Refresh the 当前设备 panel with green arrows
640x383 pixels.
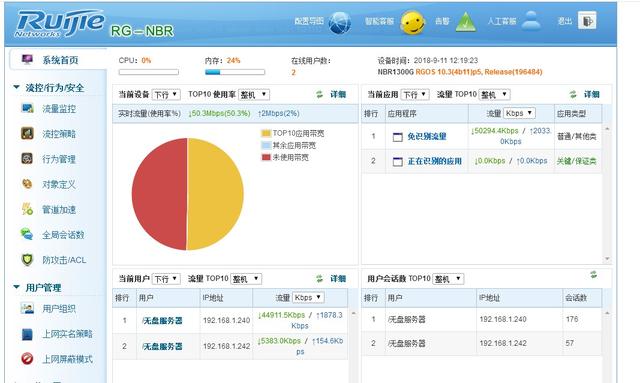pos(320,94)
